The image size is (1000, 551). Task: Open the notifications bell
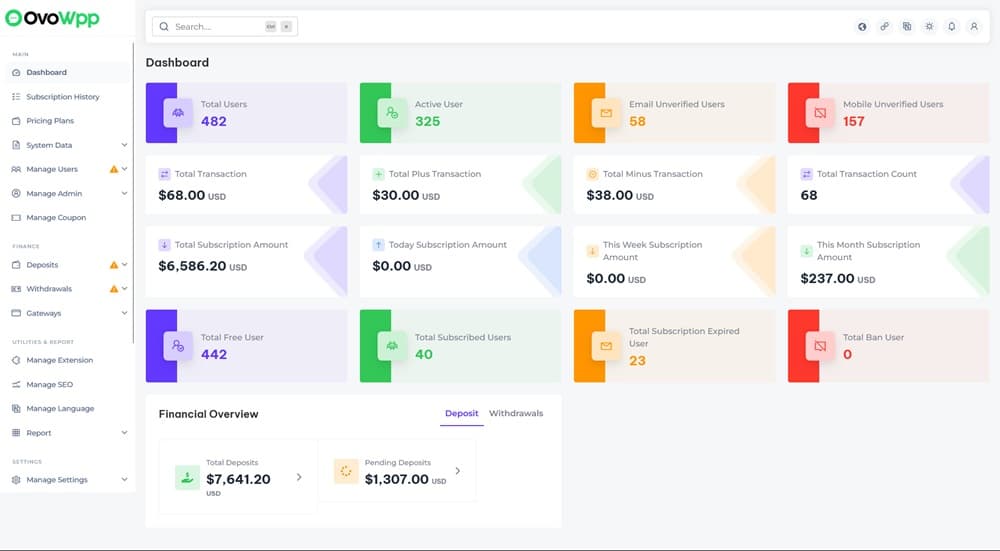[x=951, y=26]
